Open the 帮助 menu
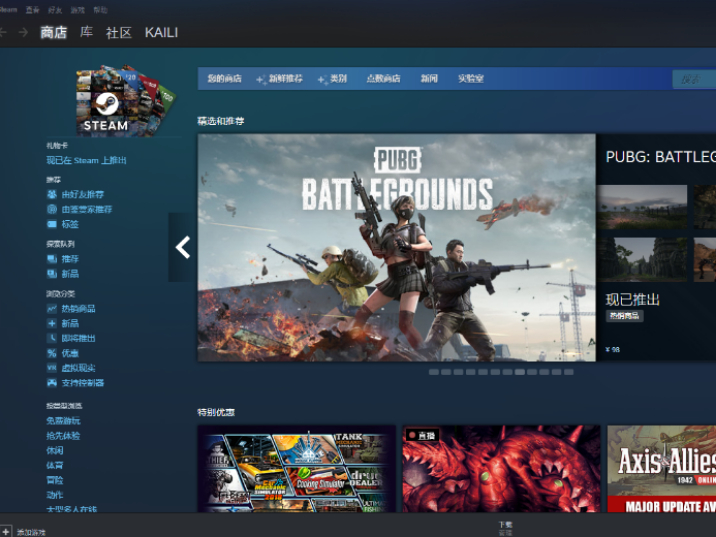 coord(100,10)
